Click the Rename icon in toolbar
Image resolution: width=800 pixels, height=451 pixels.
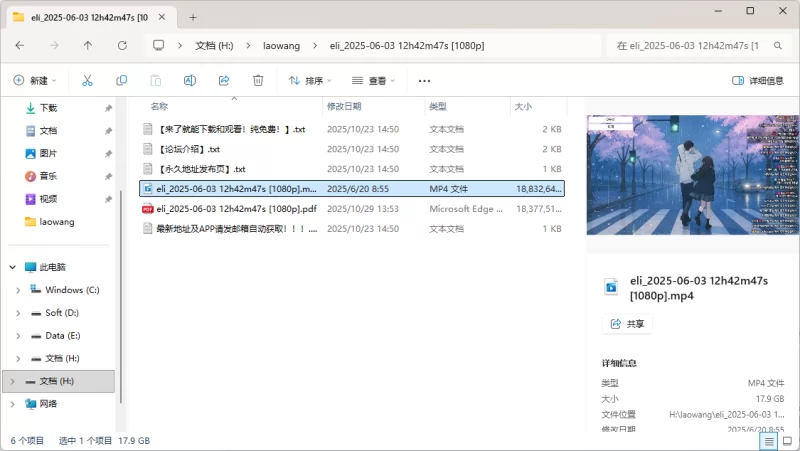(x=189, y=80)
